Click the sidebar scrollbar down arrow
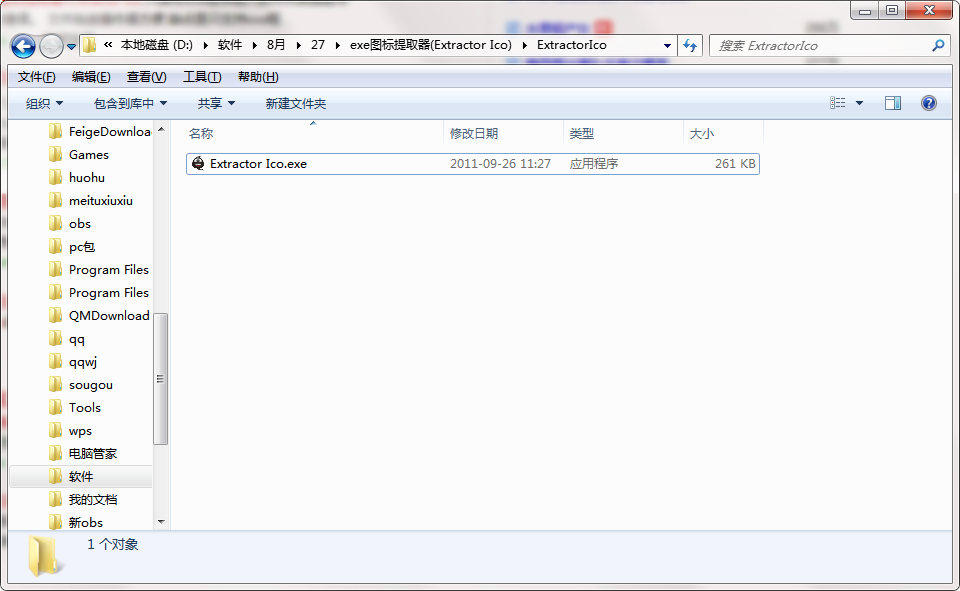The image size is (960, 591). tap(161, 522)
